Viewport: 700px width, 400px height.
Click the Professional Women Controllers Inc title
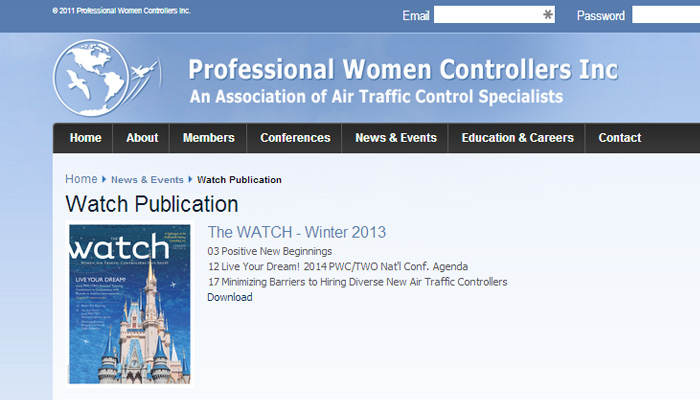(403, 70)
